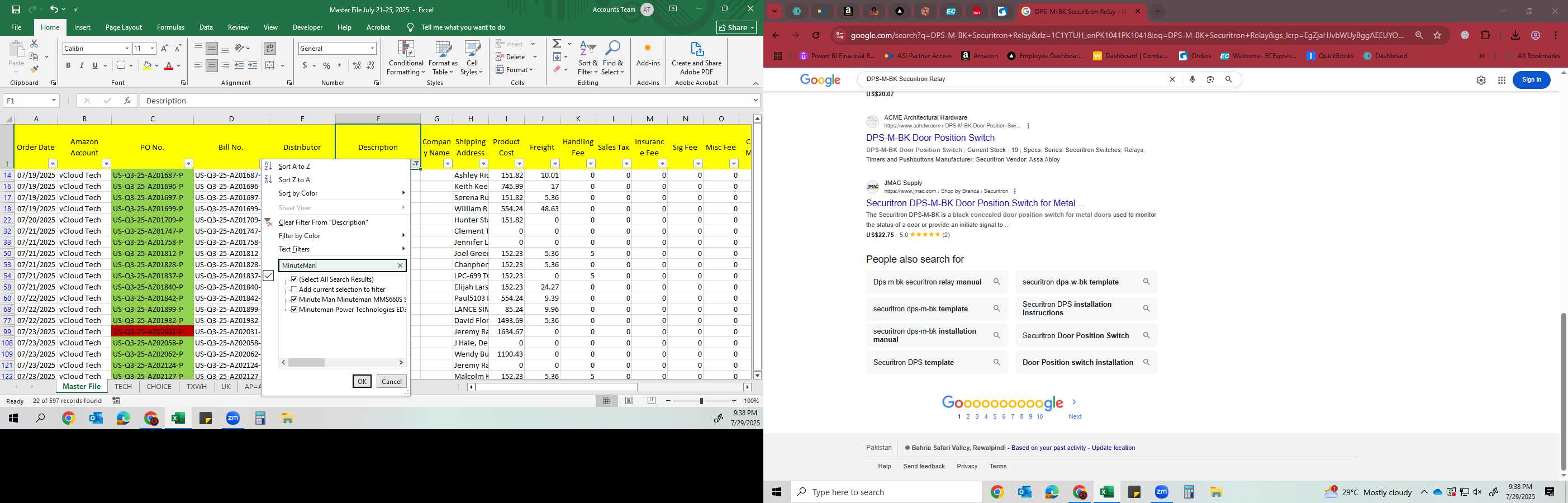Click the Align Right icon in Alignment group

(x=225, y=65)
